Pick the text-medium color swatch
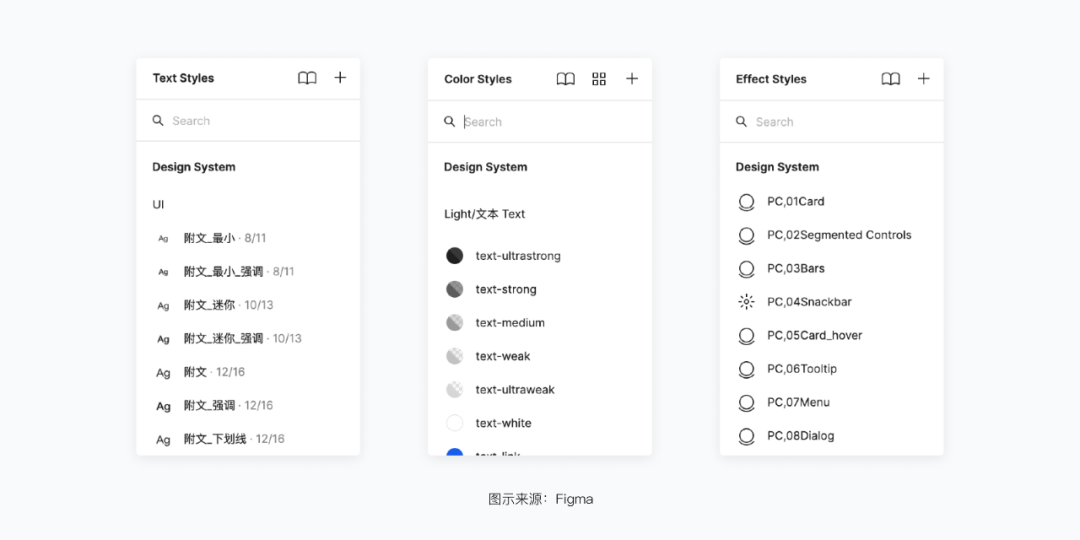The width and height of the screenshot is (1080, 540). pos(455,322)
